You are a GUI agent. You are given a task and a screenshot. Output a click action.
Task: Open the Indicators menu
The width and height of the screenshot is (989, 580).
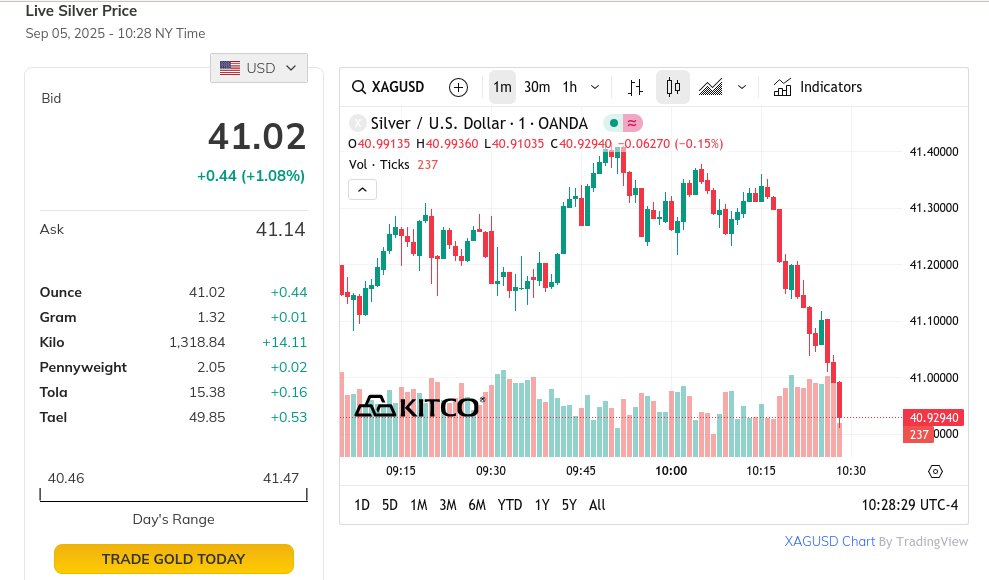pyautogui.click(x=818, y=87)
